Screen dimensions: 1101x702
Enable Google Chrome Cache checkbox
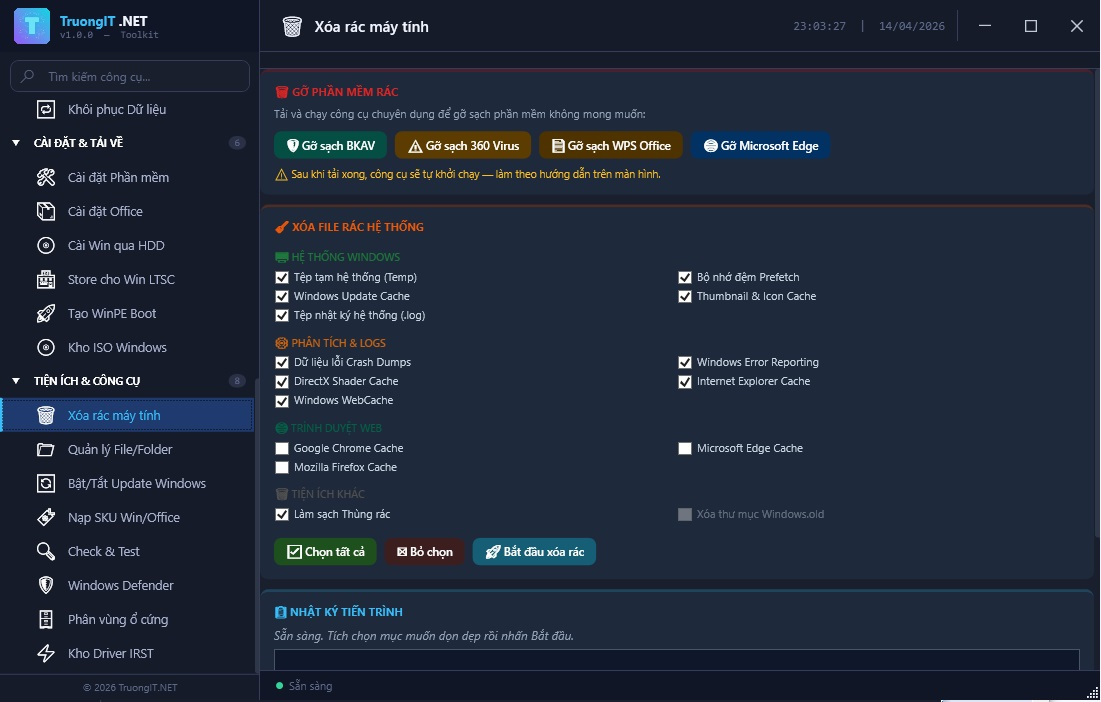click(282, 449)
